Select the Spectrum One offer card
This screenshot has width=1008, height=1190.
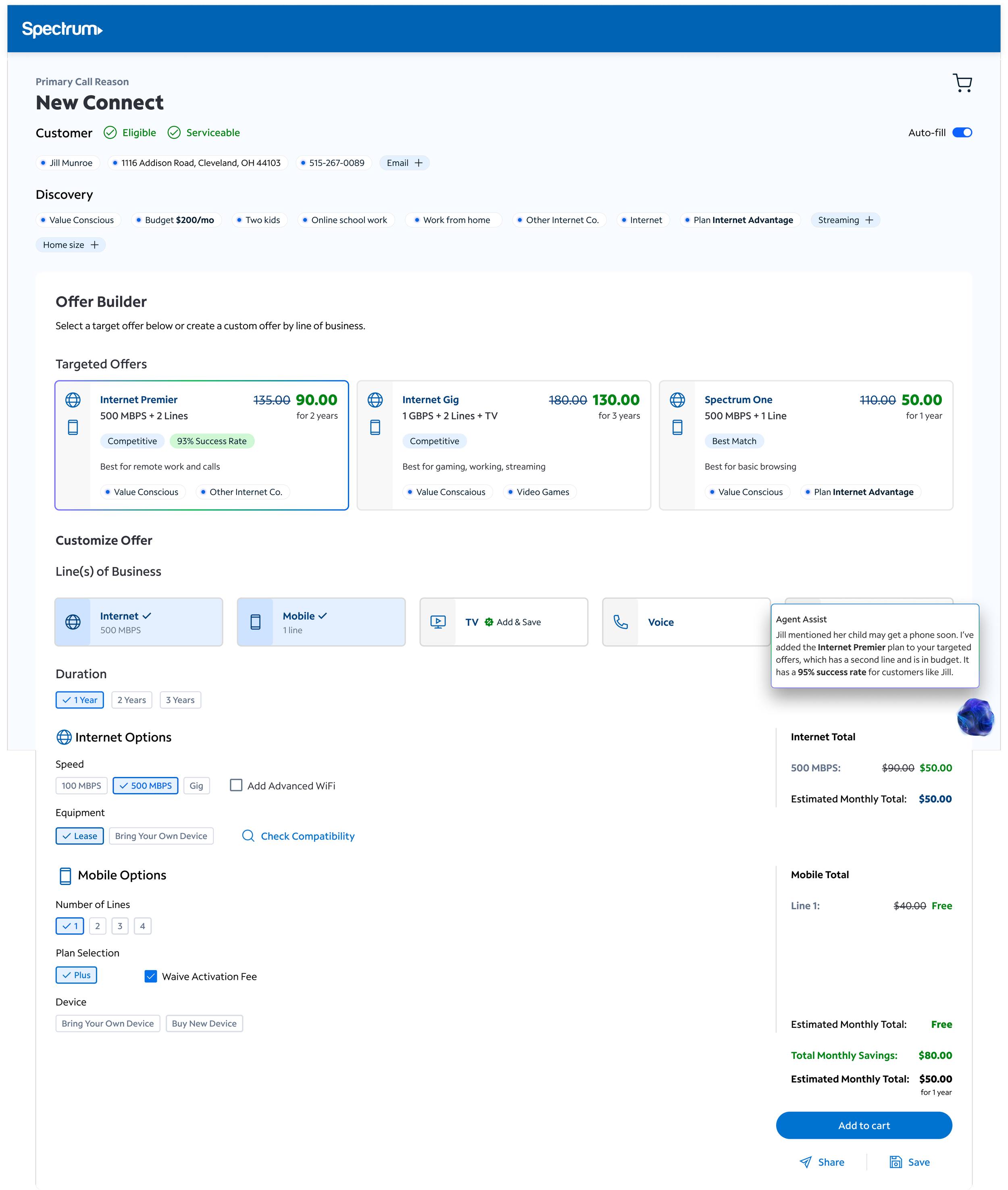(806, 445)
